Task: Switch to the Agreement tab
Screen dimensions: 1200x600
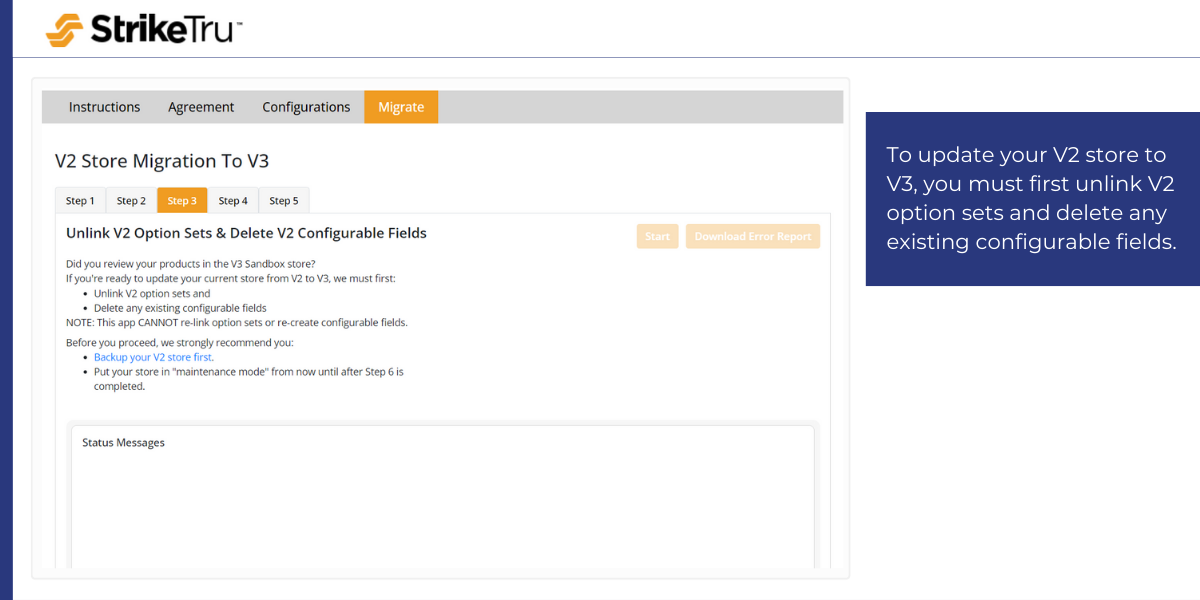Action: click(x=201, y=107)
